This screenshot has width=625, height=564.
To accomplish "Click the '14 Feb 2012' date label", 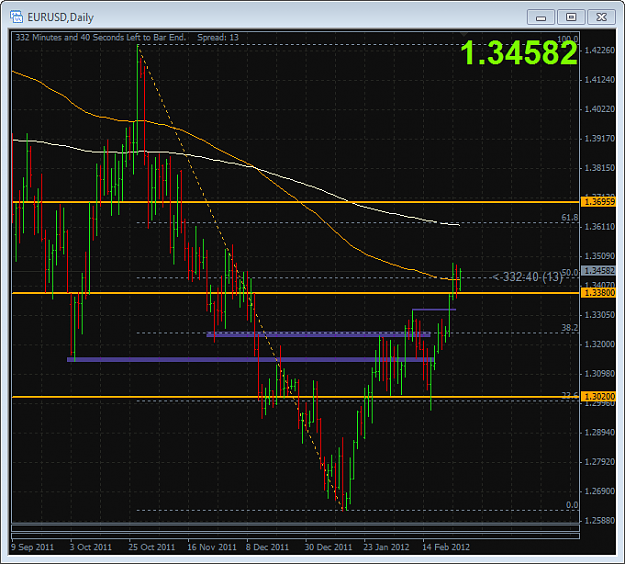I will (x=446, y=547).
